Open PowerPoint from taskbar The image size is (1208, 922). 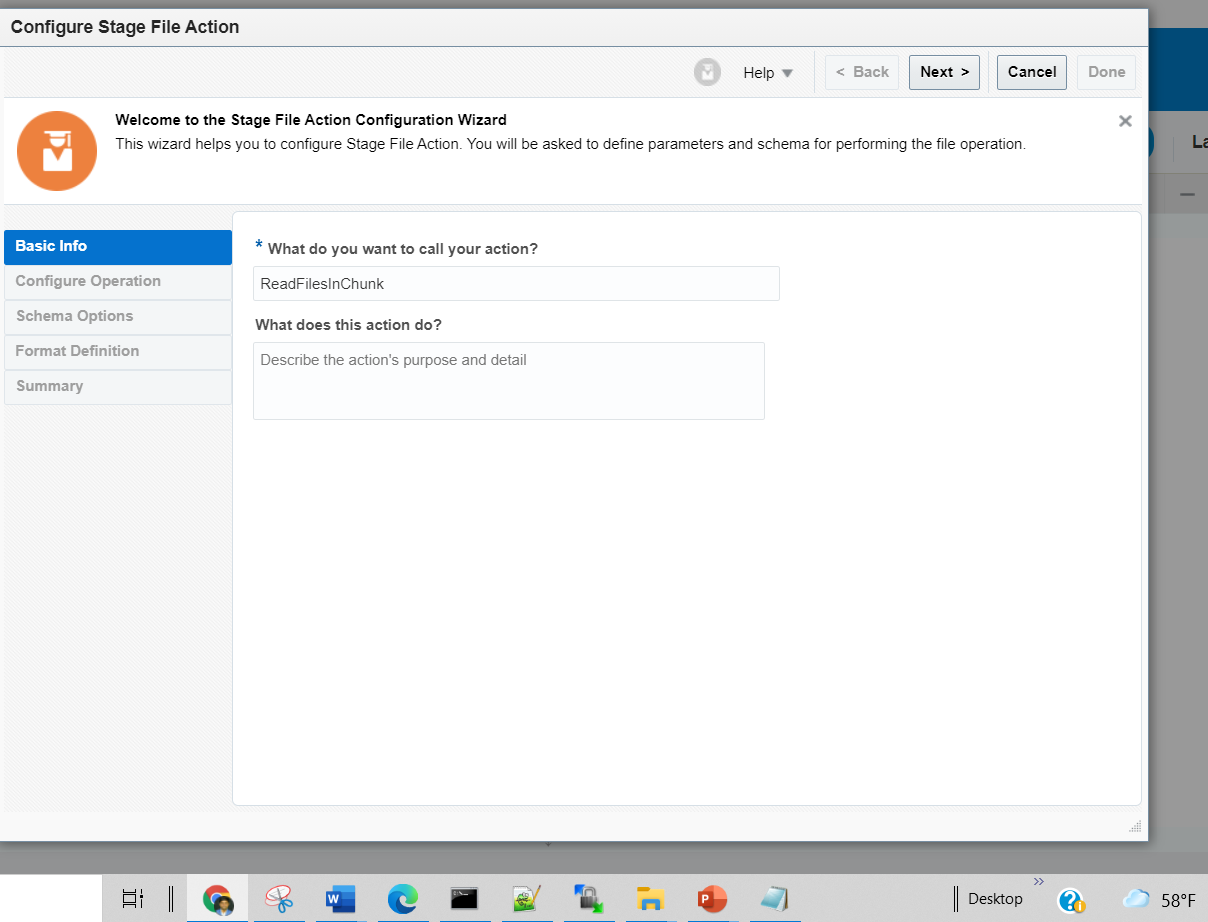pos(713,899)
